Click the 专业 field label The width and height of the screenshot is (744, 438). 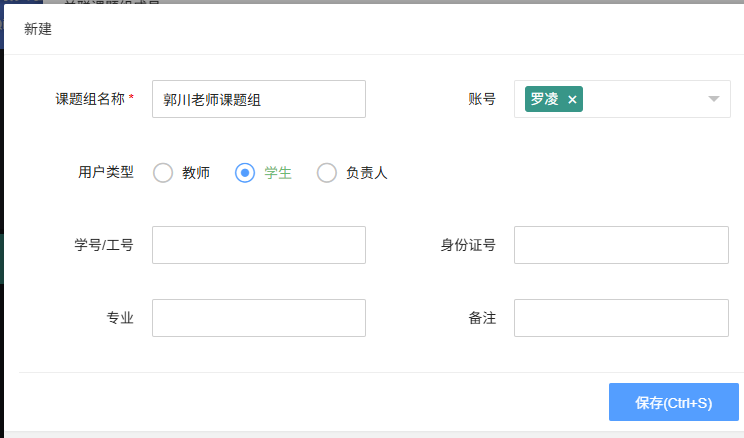pyautogui.click(x=120, y=318)
